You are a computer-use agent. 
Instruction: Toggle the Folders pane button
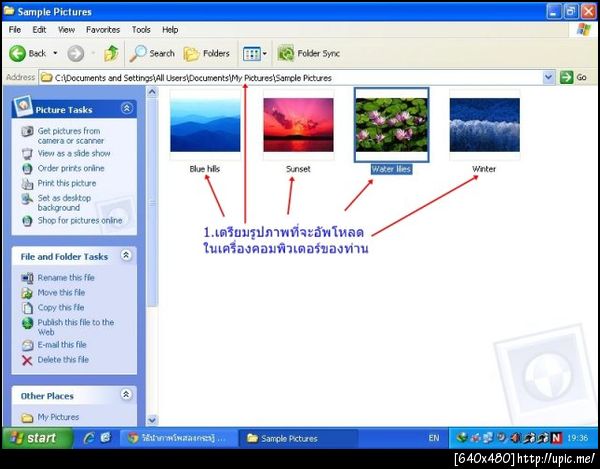pos(207,53)
